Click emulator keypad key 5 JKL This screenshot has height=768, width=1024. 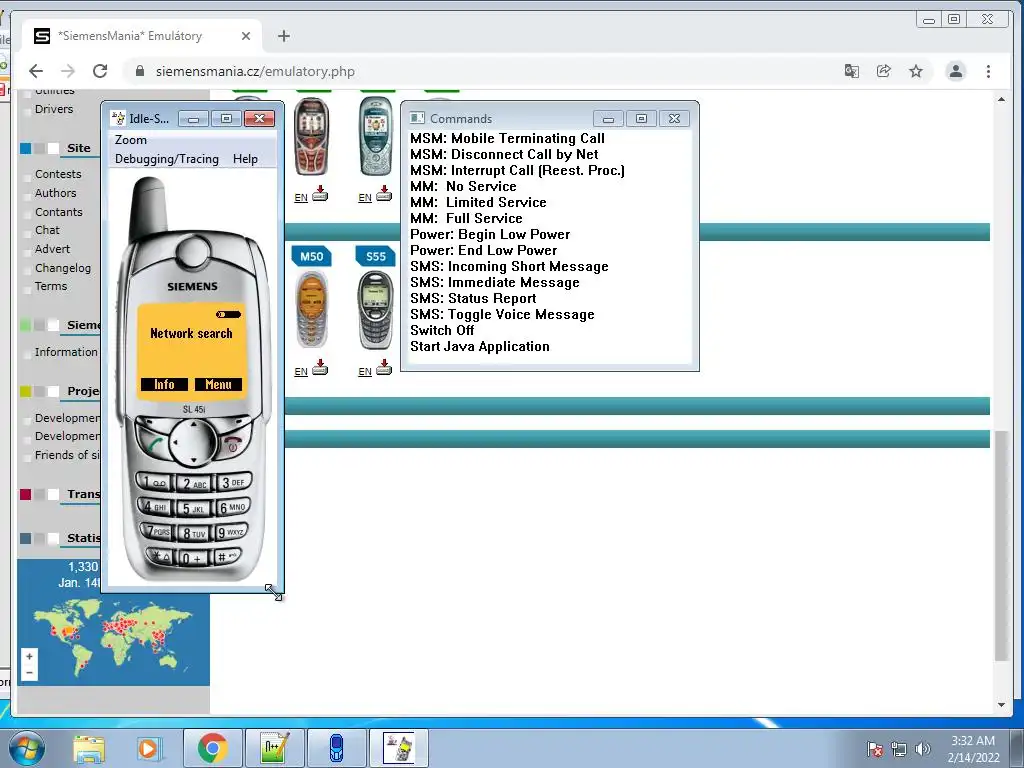(193, 509)
